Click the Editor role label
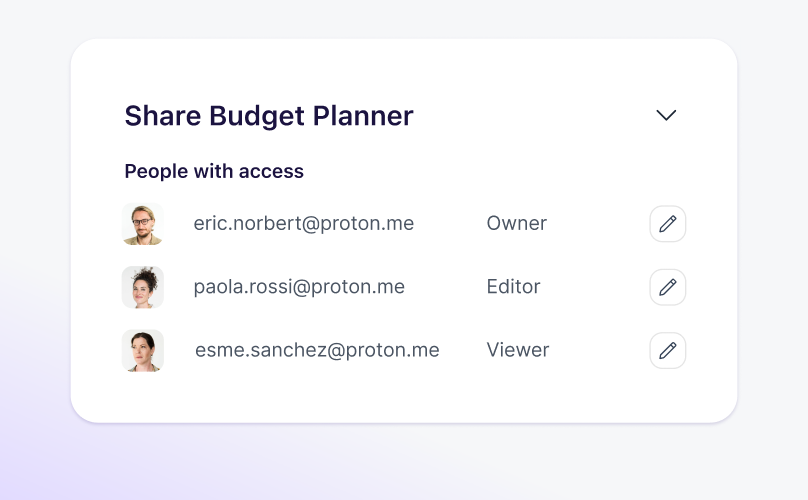 click(513, 287)
